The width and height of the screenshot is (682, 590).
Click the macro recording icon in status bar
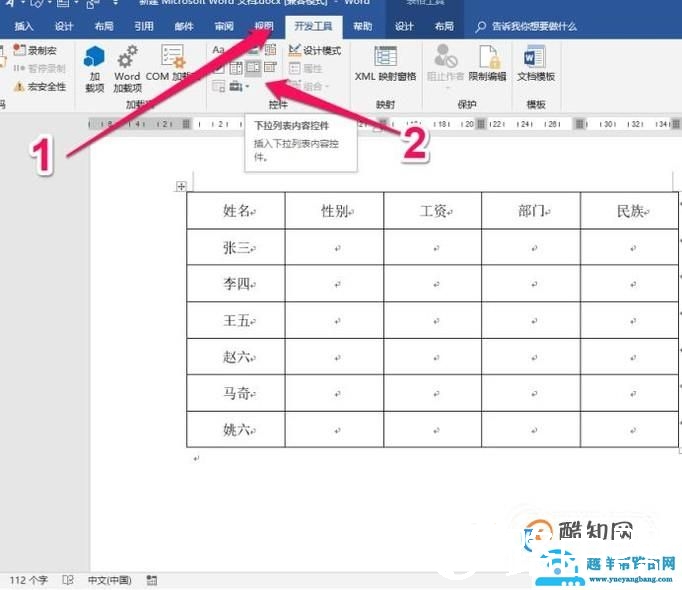tap(151, 580)
